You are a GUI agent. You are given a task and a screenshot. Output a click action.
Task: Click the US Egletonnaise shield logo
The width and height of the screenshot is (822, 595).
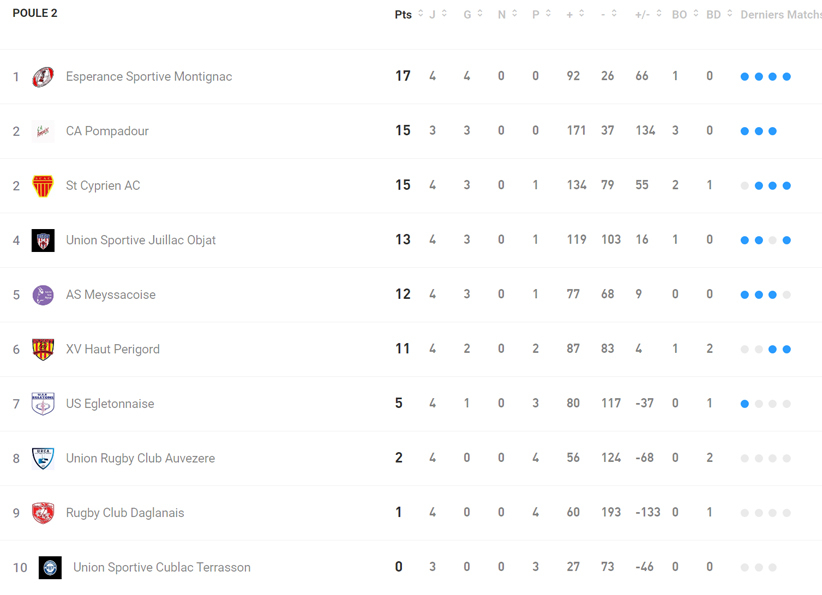(x=43, y=404)
